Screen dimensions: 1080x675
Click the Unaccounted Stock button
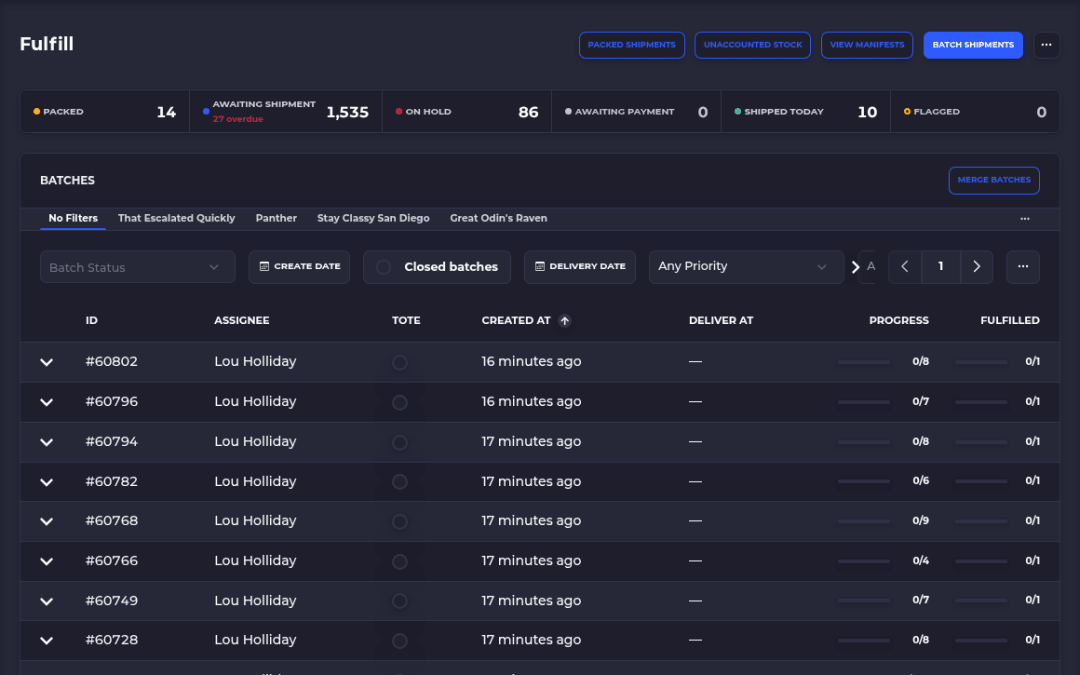click(x=753, y=45)
